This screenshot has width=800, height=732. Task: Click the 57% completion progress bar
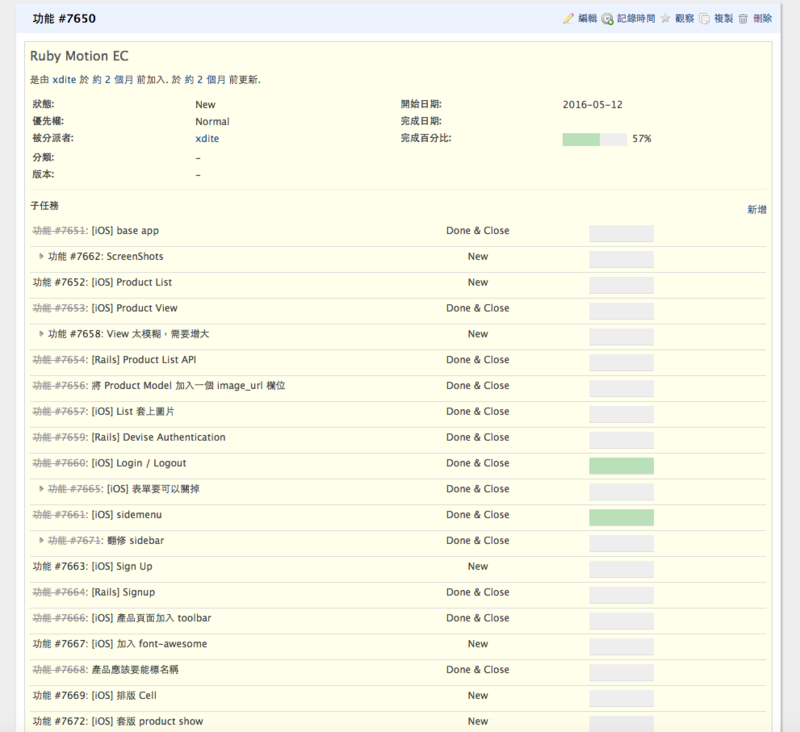point(594,139)
